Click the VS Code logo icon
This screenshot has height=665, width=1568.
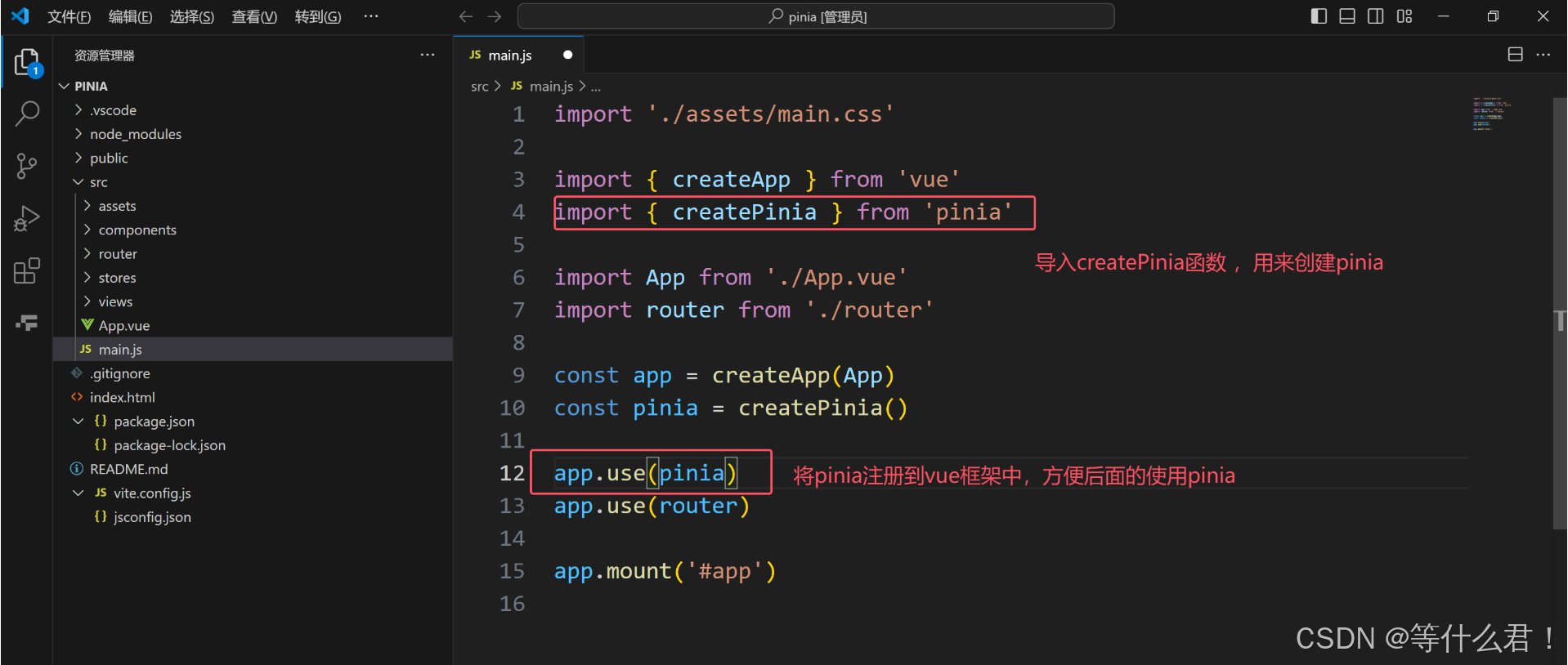[20, 16]
